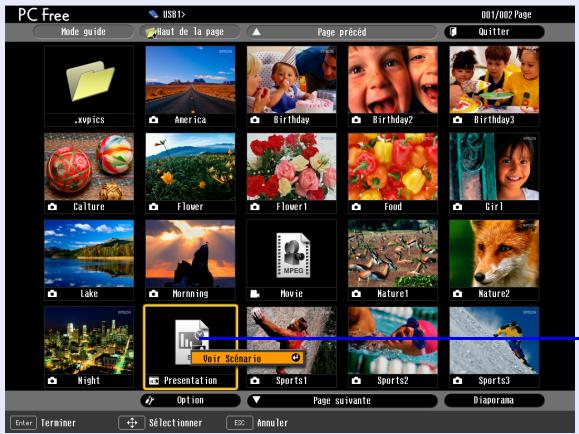579x434 pixels.
Task: Click the Night city thumbnail
Action: click(89, 341)
